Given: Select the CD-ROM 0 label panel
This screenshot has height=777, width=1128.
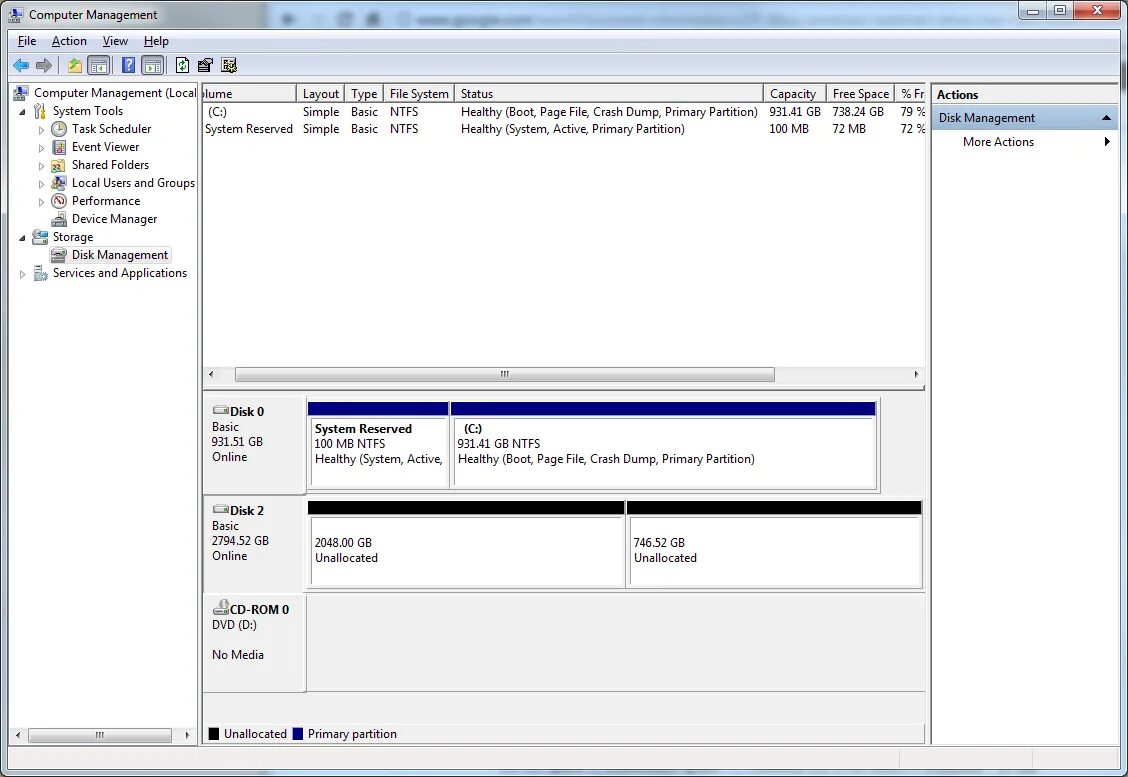Looking at the screenshot, I should coord(255,642).
